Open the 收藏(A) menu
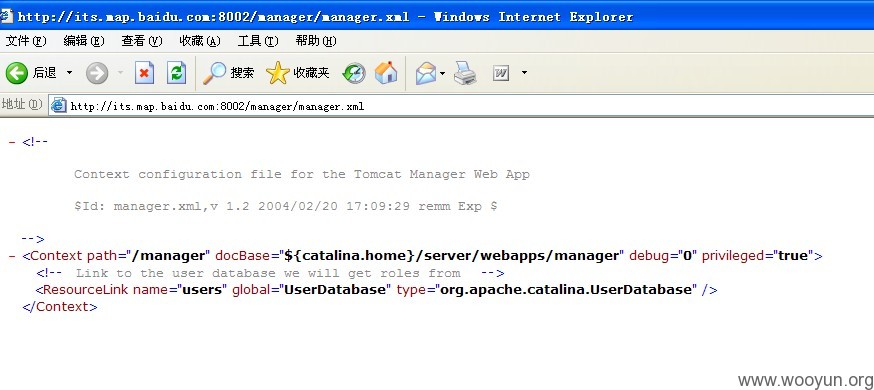874x390 pixels. click(x=200, y=41)
